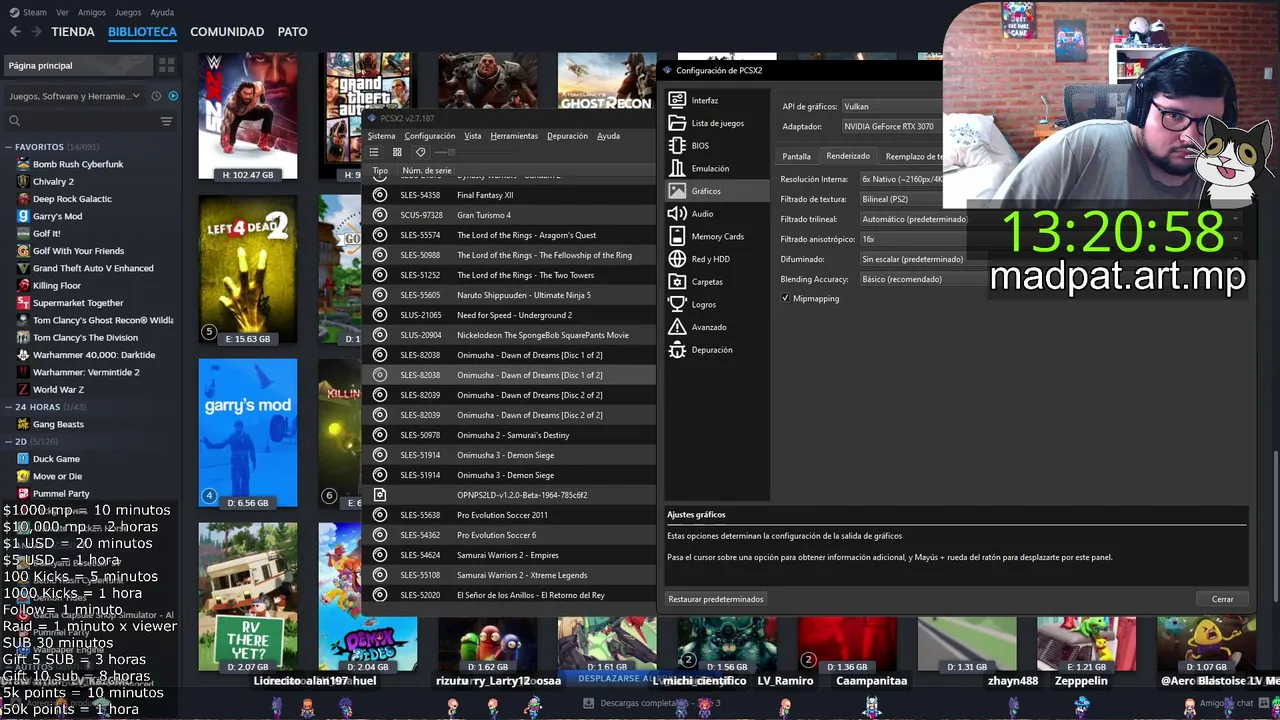Click the disc icon for Final Fantasy XII
This screenshot has width=1280, height=720.
pyautogui.click(x=380, y=195)
